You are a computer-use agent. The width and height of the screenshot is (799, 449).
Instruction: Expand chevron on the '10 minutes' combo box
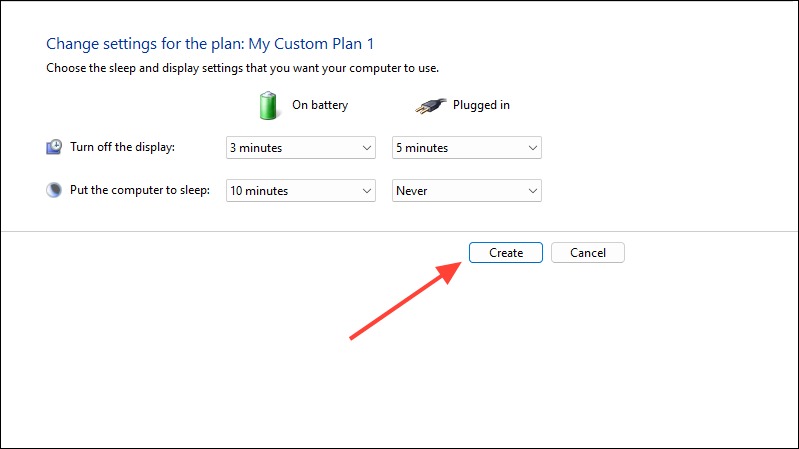point(366,191)
